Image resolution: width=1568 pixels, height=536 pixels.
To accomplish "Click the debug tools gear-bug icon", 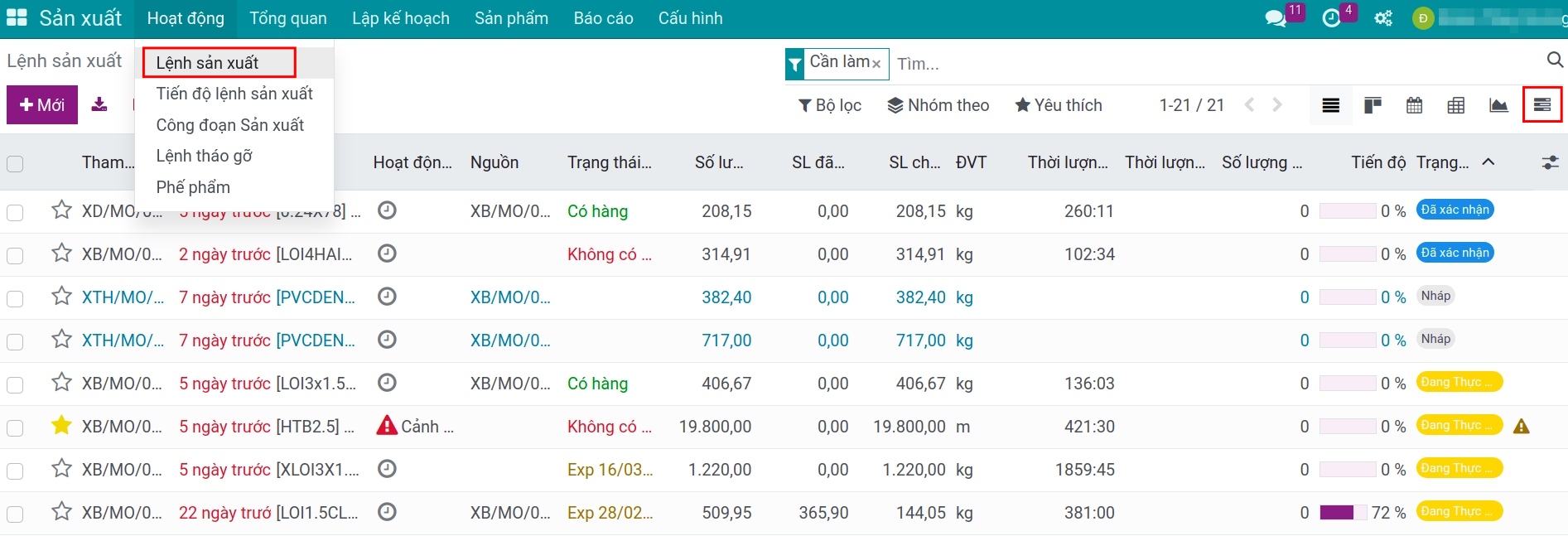I will pyautogui.click(x=1383, y=18).
